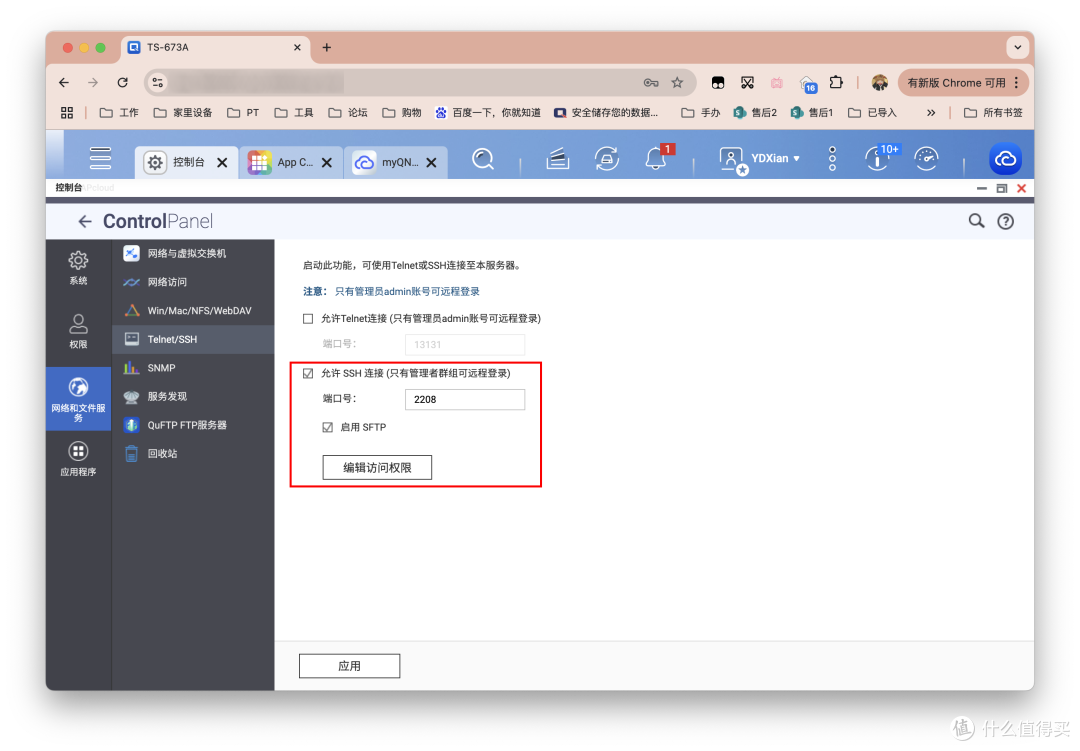Open the notifications bell icon
The height and width of the screenshot is (751, 1080).
(x=656, y=159)
